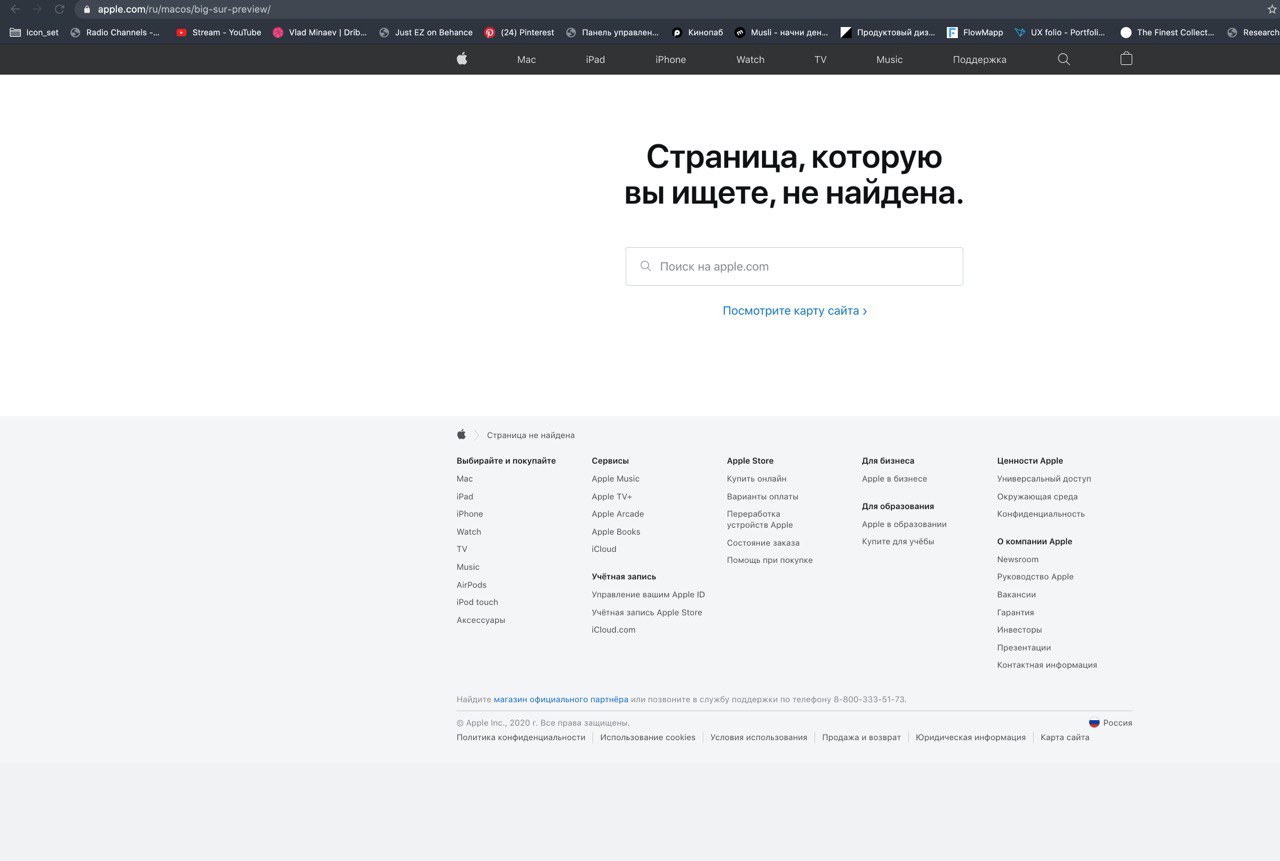This screenshot has width=1280, height=861.
Task: Click the Поиск на apple.com search field
Action: pos(794,266)
